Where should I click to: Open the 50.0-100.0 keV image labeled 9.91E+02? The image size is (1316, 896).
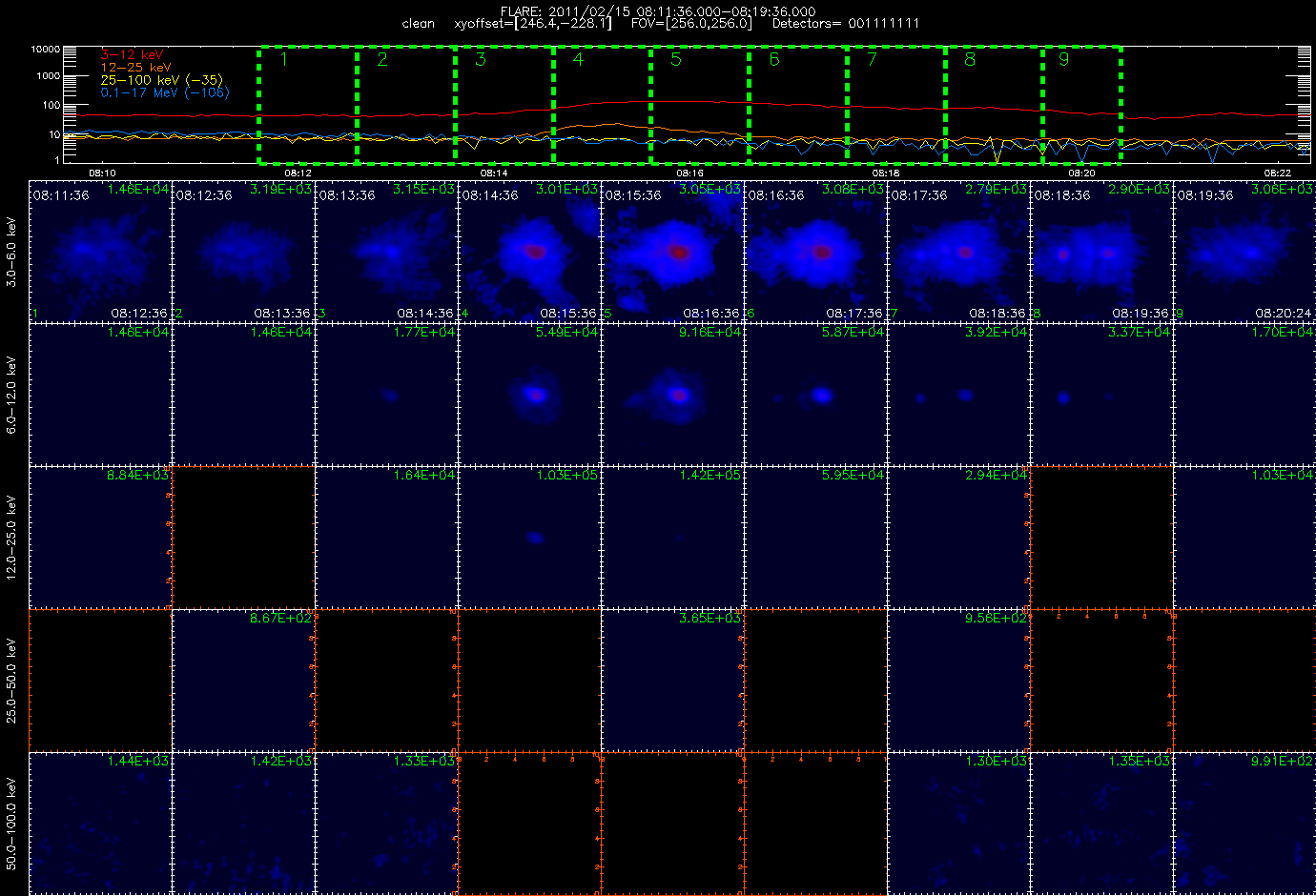[x=1244, y=823]
